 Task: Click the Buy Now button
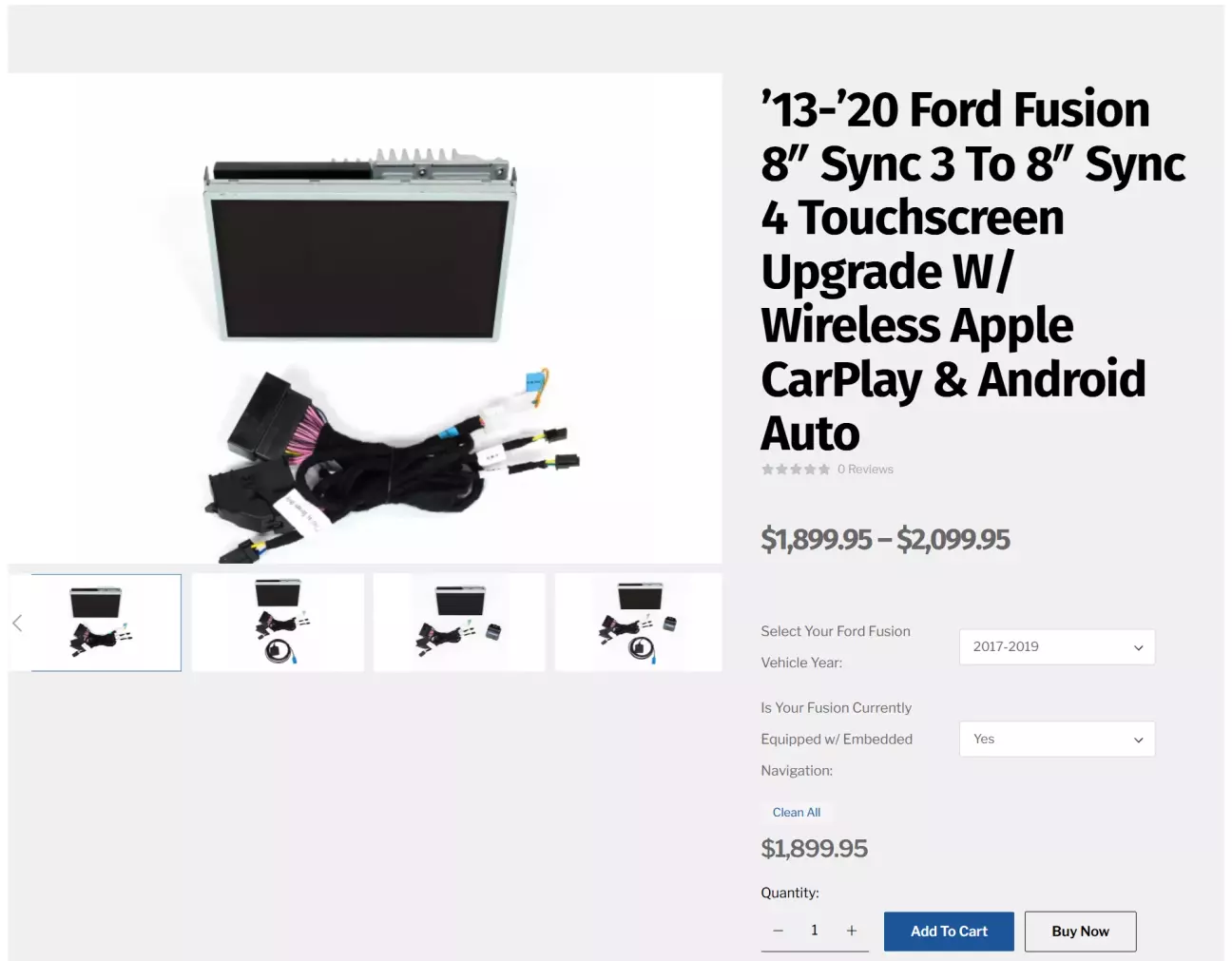1080,932
